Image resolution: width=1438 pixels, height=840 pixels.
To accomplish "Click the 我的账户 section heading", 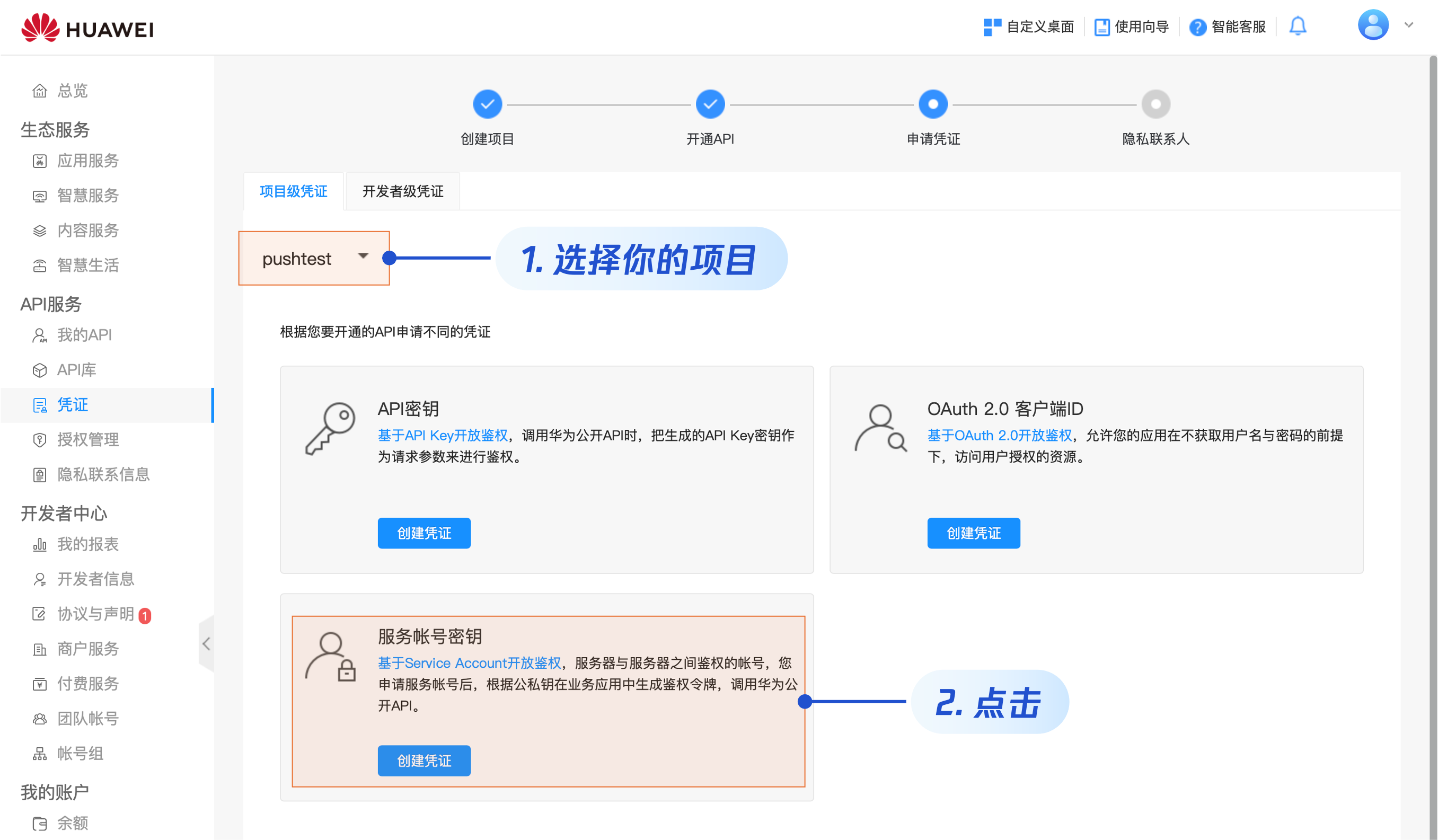I will (x=55, y=792).
